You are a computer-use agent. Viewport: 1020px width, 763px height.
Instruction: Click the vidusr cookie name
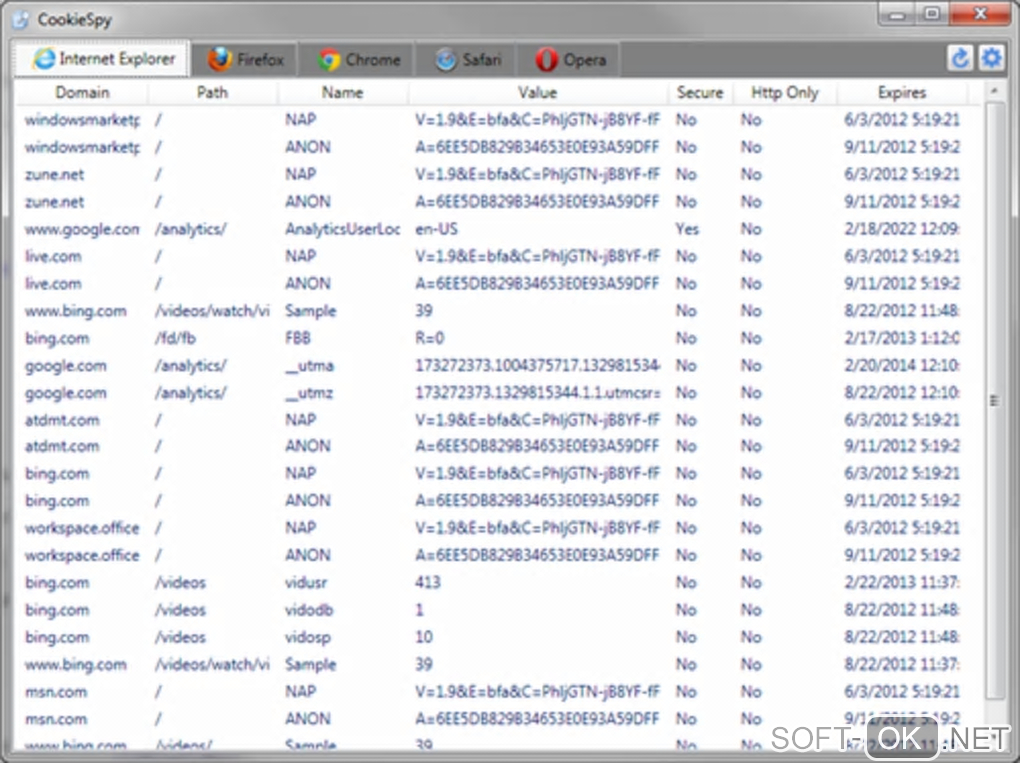click(306, 582)
